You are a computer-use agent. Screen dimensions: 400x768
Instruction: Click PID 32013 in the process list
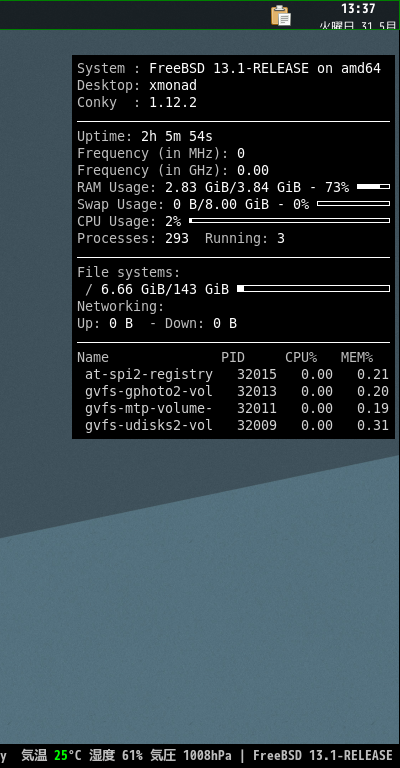[257, 391]
